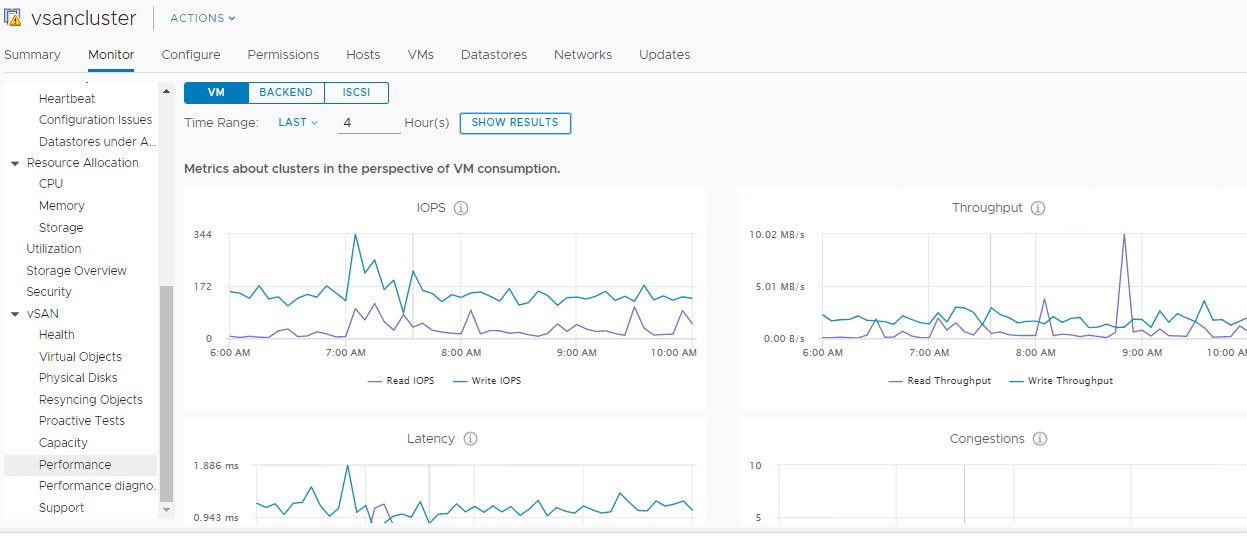Open Proactive Tests under vSAN
The height and width of the screenshot is (538, 1247).
pyautogui.click(x=82, y=421)
